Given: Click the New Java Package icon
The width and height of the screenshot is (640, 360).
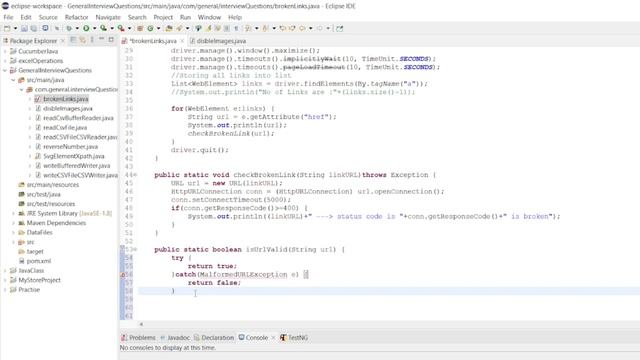Looking at the screenshot, I should click(140, 28).
